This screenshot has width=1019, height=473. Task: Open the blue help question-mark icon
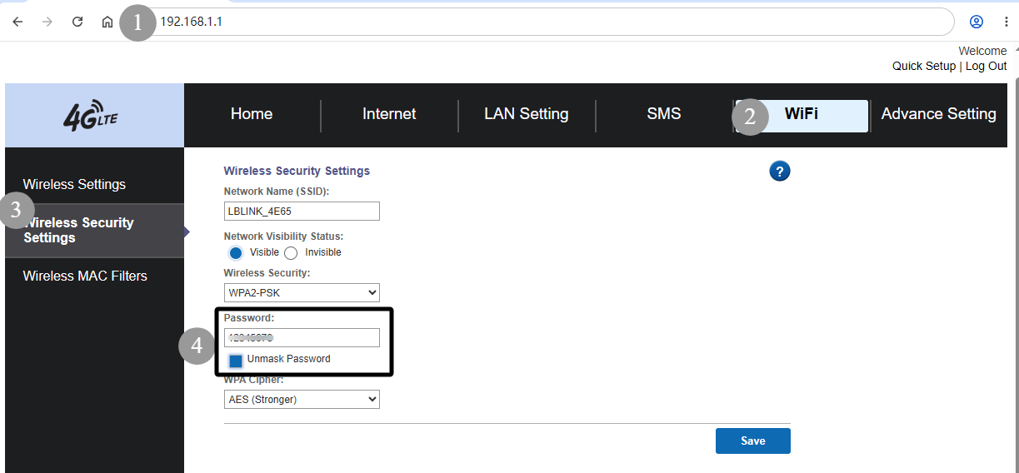(x=779, y=171)
